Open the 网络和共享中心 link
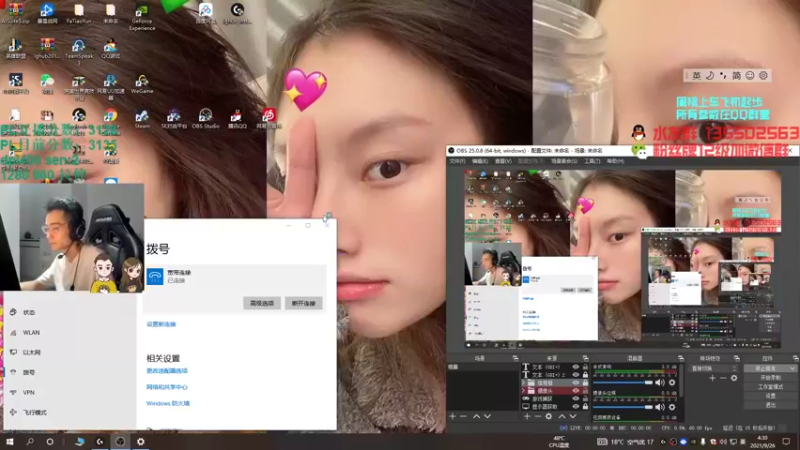800x450 pixels. tap(167, 387)
